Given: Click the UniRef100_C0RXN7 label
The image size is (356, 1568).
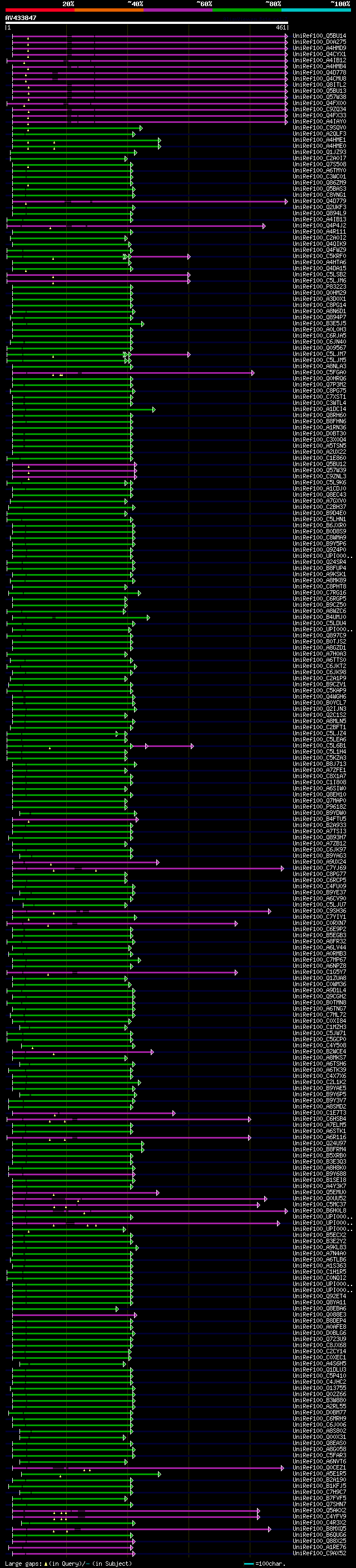Looking at the screenshot, I should [319, 923].
